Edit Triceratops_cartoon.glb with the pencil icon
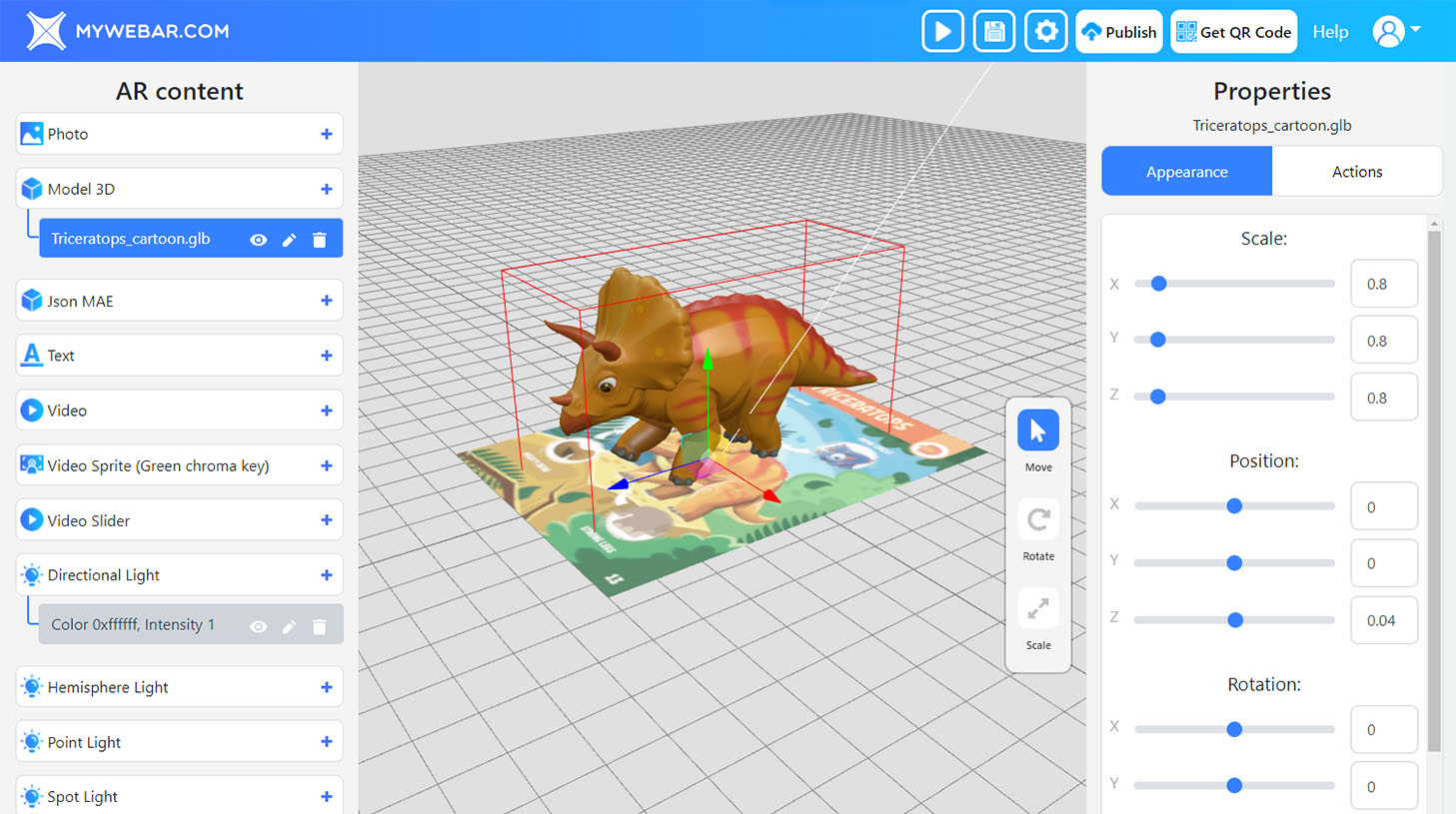This screenshot has width=1456, height=814. [289, 239]
